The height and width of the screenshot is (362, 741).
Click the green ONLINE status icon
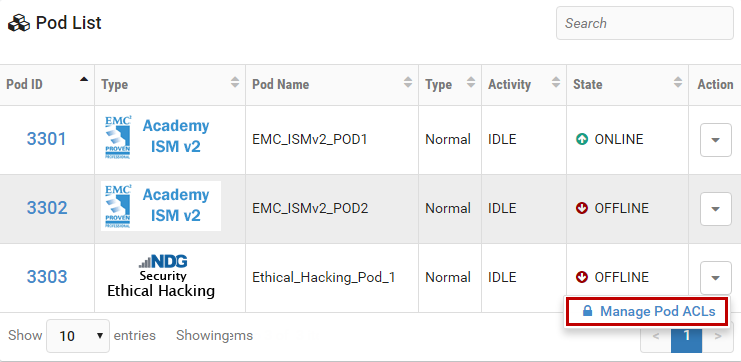pyautogui.click(x=582, y=139)
